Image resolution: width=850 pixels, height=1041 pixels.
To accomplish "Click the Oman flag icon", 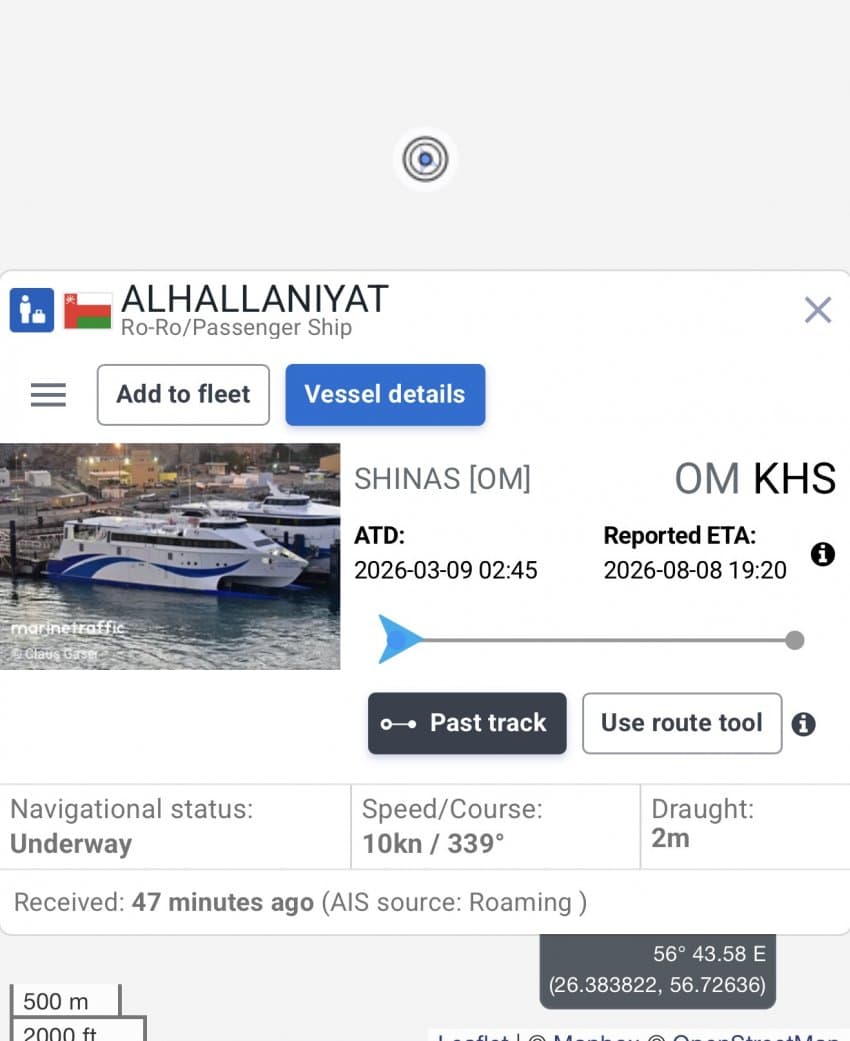I will (x=88, y=311).
